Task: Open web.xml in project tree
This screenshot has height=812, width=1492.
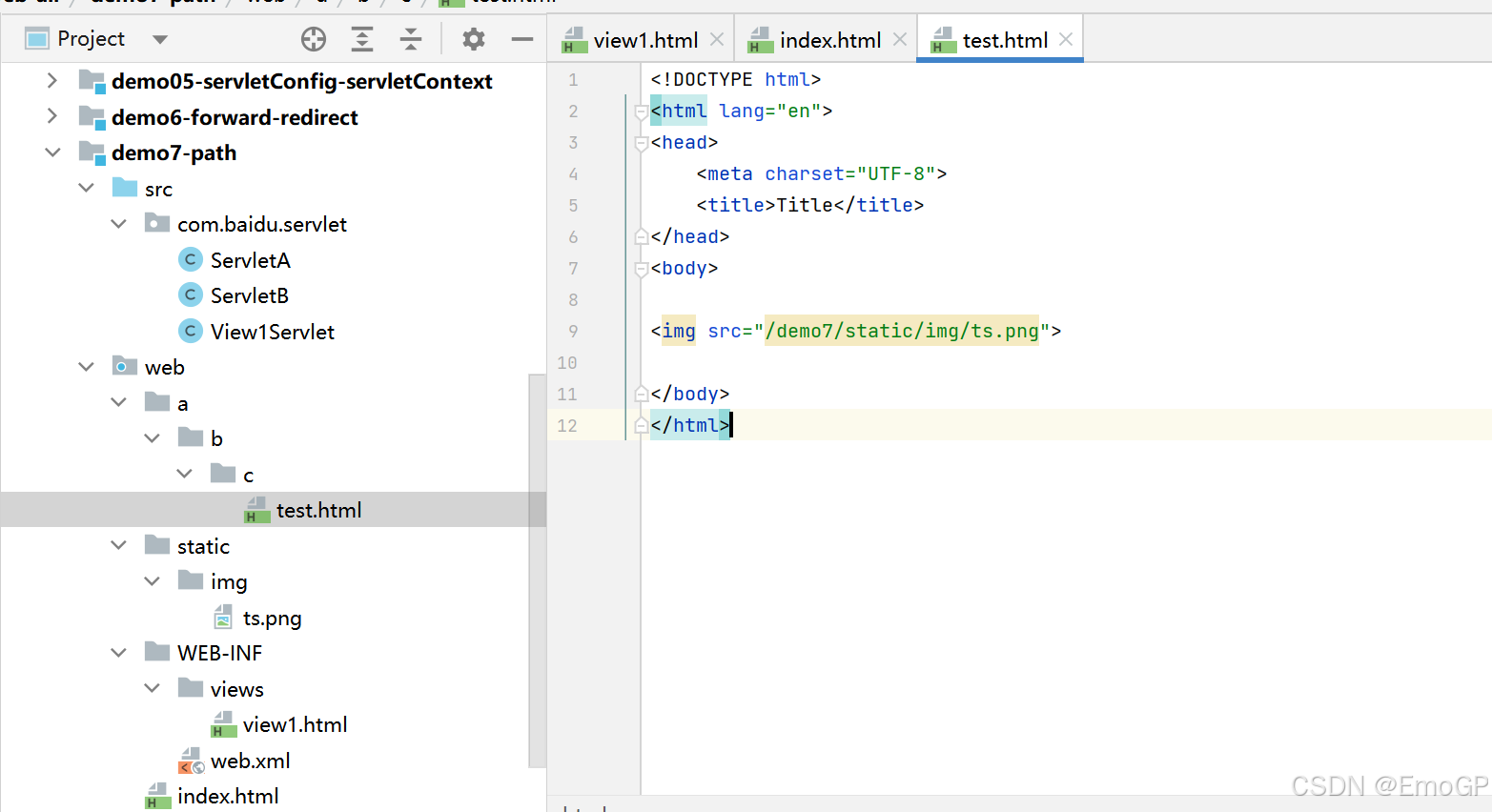Action: point(250,761)
